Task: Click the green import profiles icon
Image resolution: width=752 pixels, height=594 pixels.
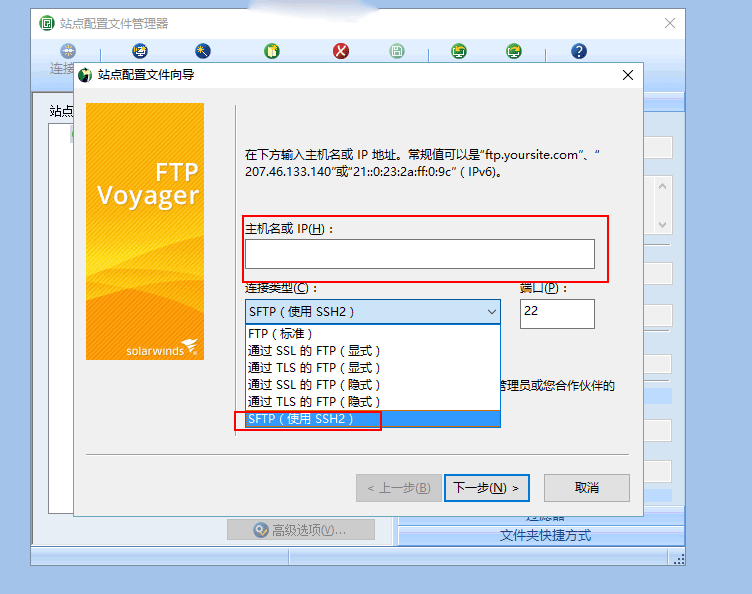Action: coord(459,51)
